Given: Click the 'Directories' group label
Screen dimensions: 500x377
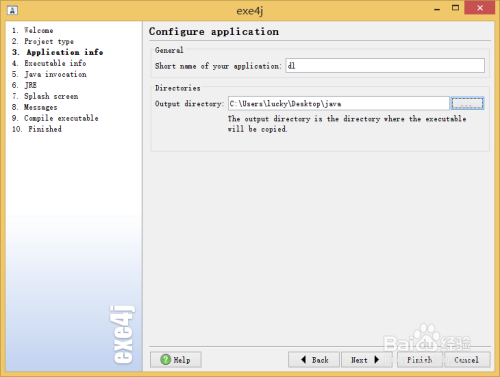Looking at the screenshot, I should [x=178, y=88].
